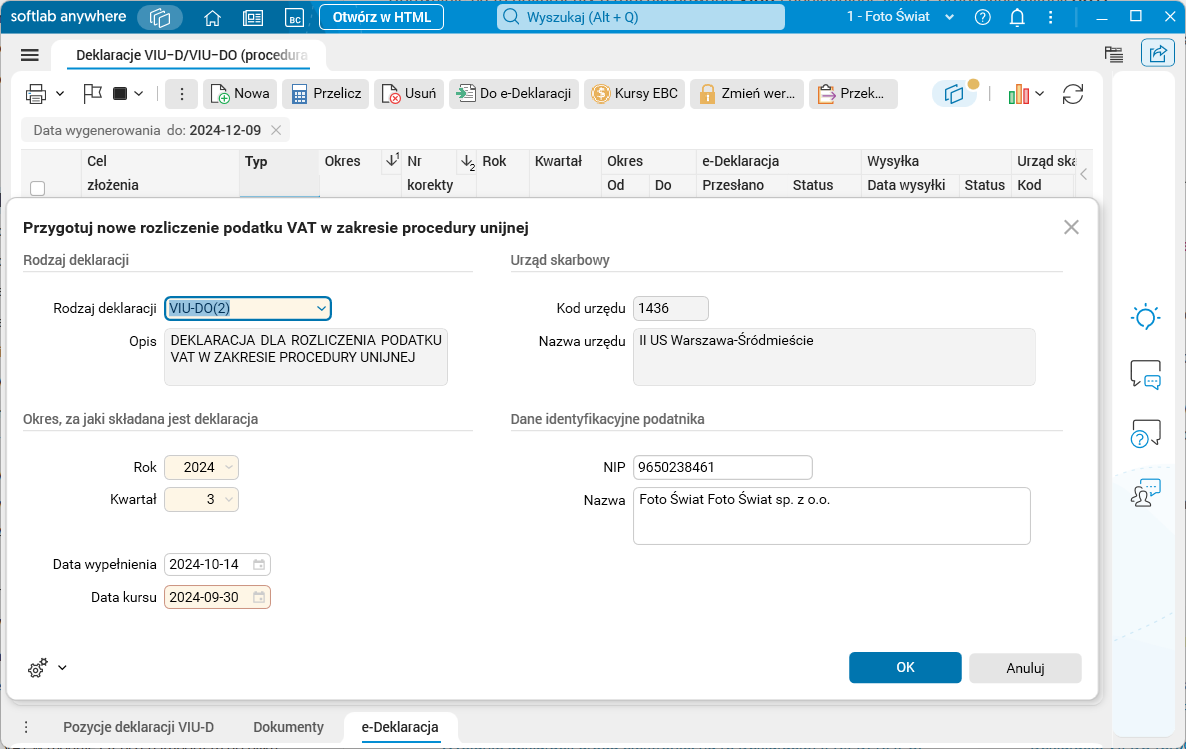Click the column chart icon near refresh button

[1017, 93]
